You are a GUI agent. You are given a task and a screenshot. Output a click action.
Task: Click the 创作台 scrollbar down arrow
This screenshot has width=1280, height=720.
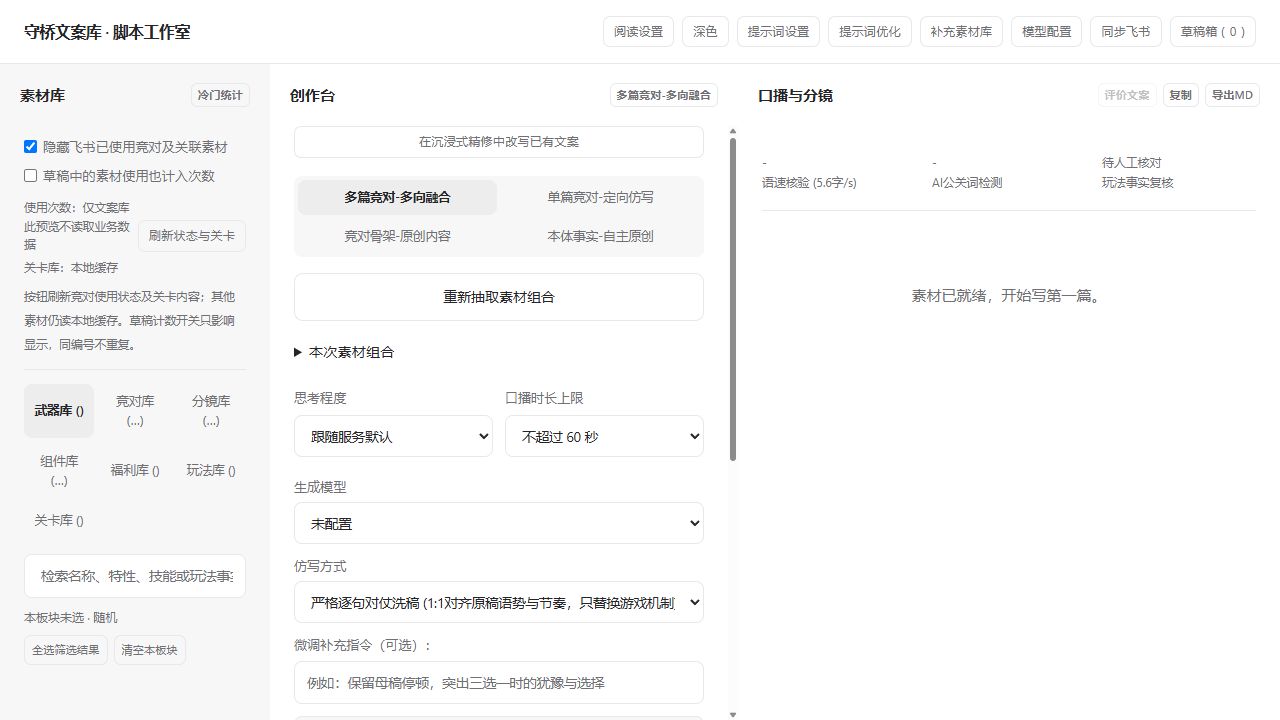point(733,715)
